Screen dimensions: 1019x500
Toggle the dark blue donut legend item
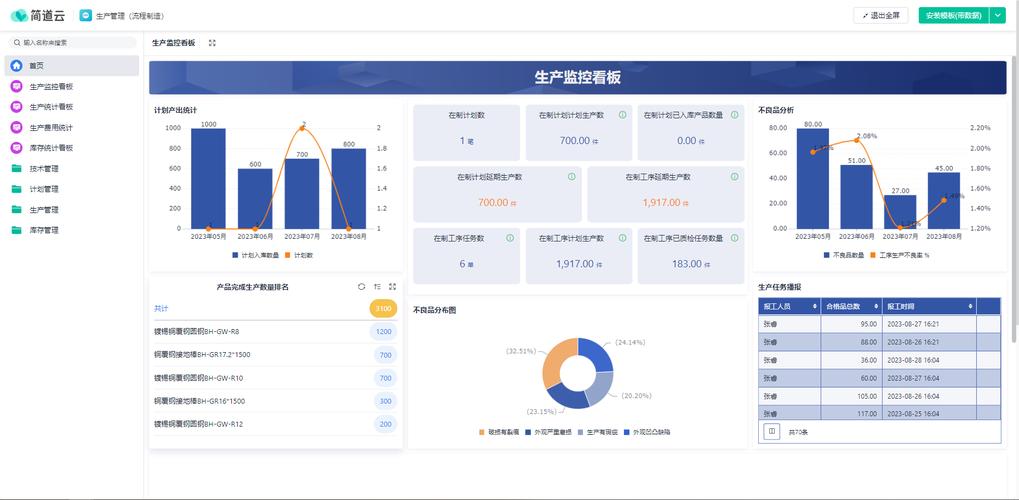(548, 432)
